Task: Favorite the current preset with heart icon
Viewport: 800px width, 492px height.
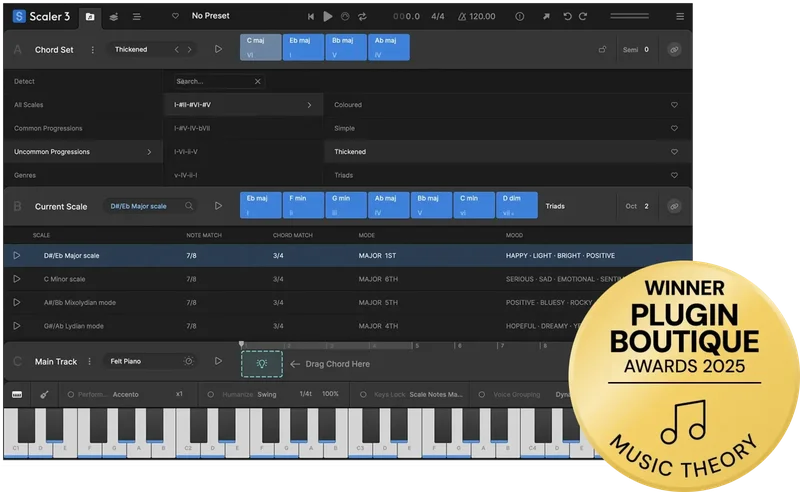Action: coord(176,16)
